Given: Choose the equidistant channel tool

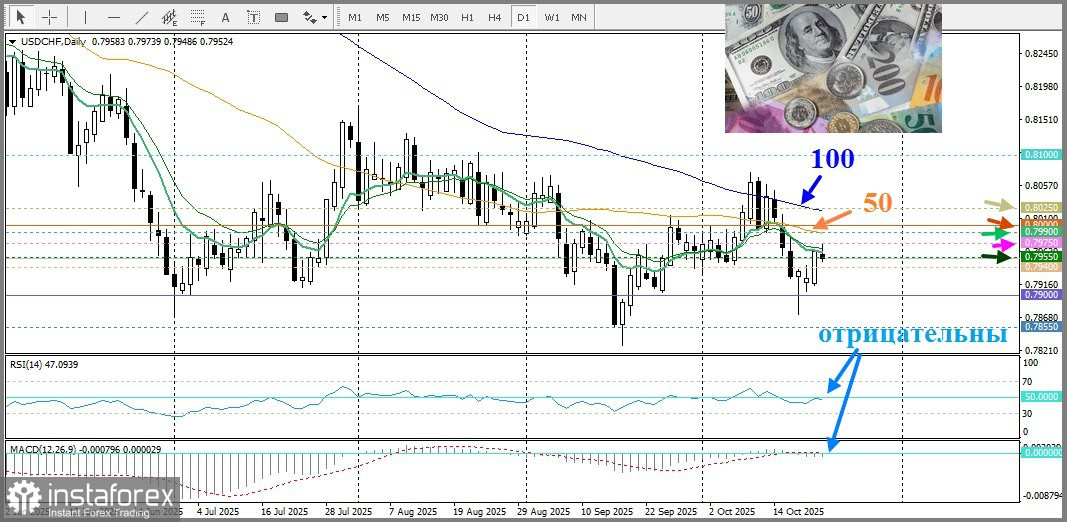Looking at the screenshot, I should point(169,17).
